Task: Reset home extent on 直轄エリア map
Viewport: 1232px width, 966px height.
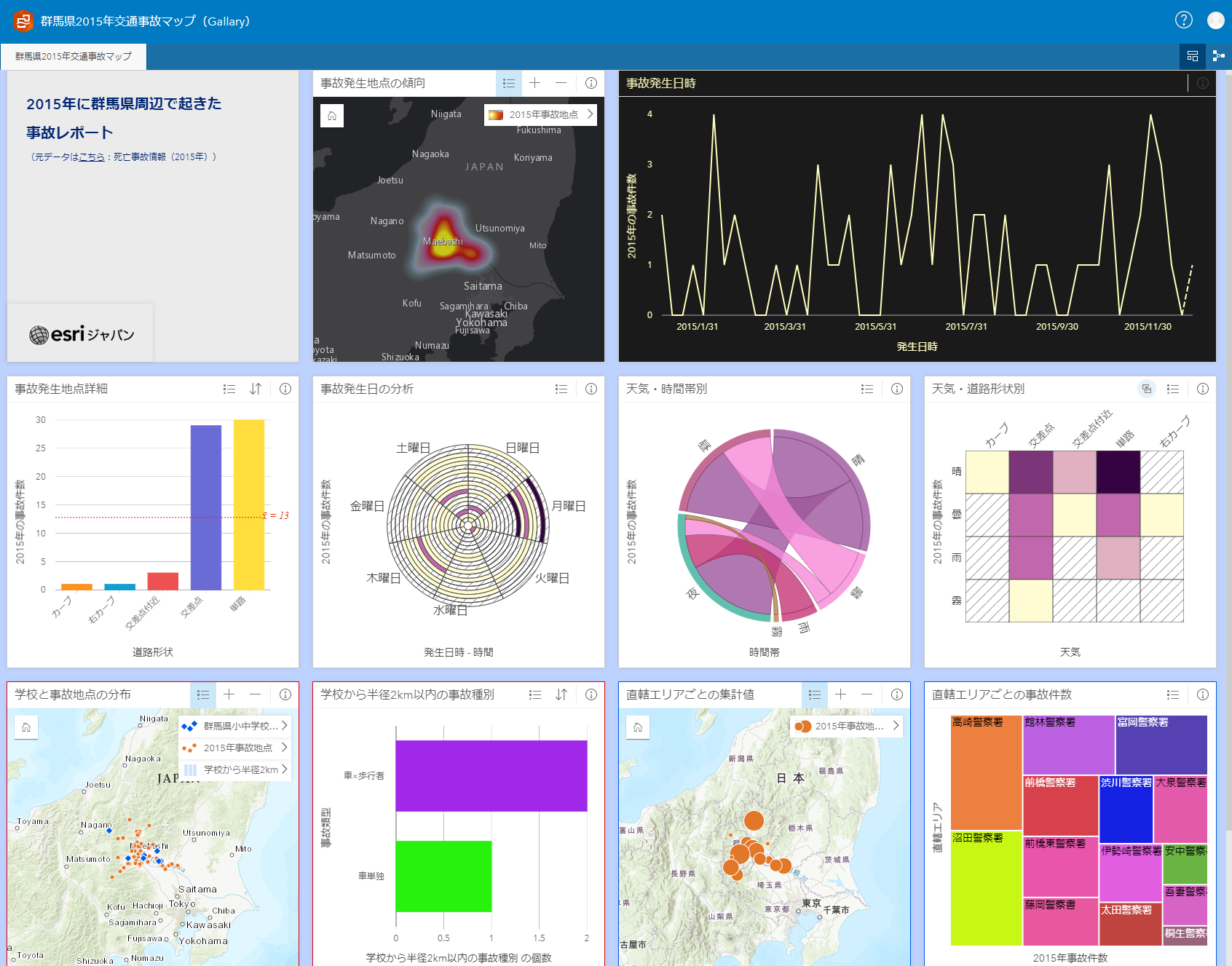Action: pos(638,727)
